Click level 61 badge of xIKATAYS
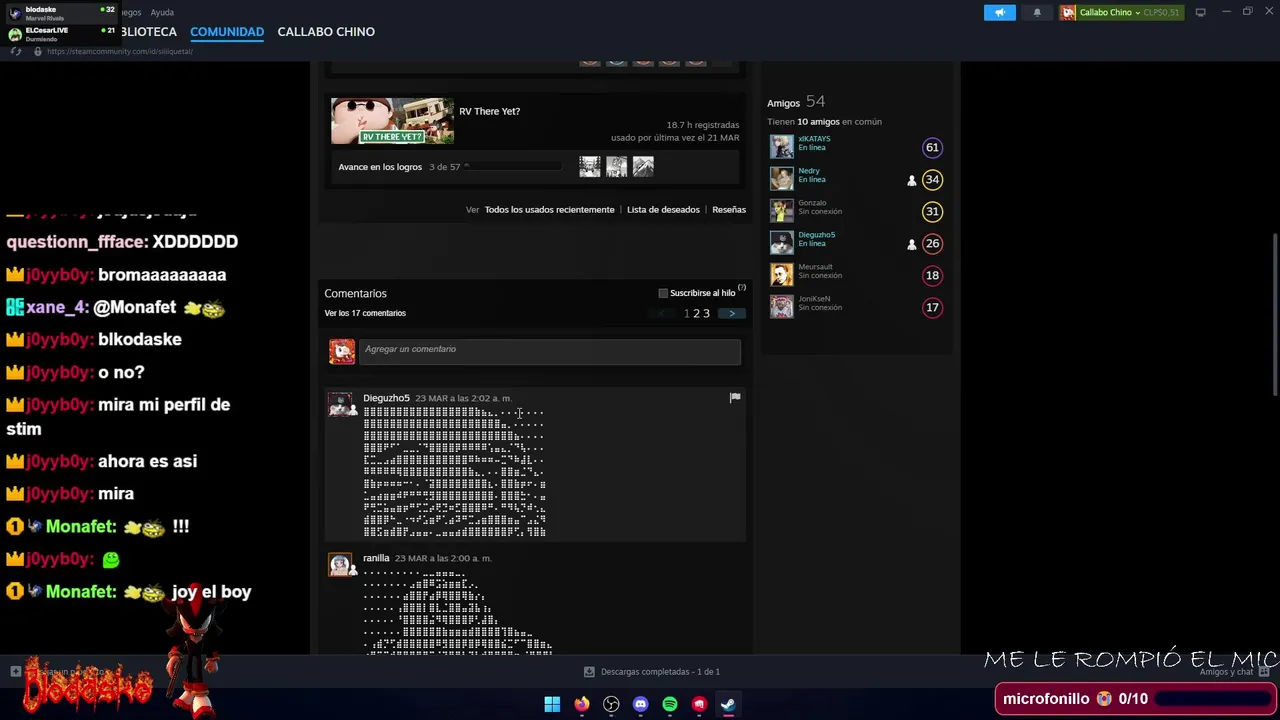 (x=932, y=148)
